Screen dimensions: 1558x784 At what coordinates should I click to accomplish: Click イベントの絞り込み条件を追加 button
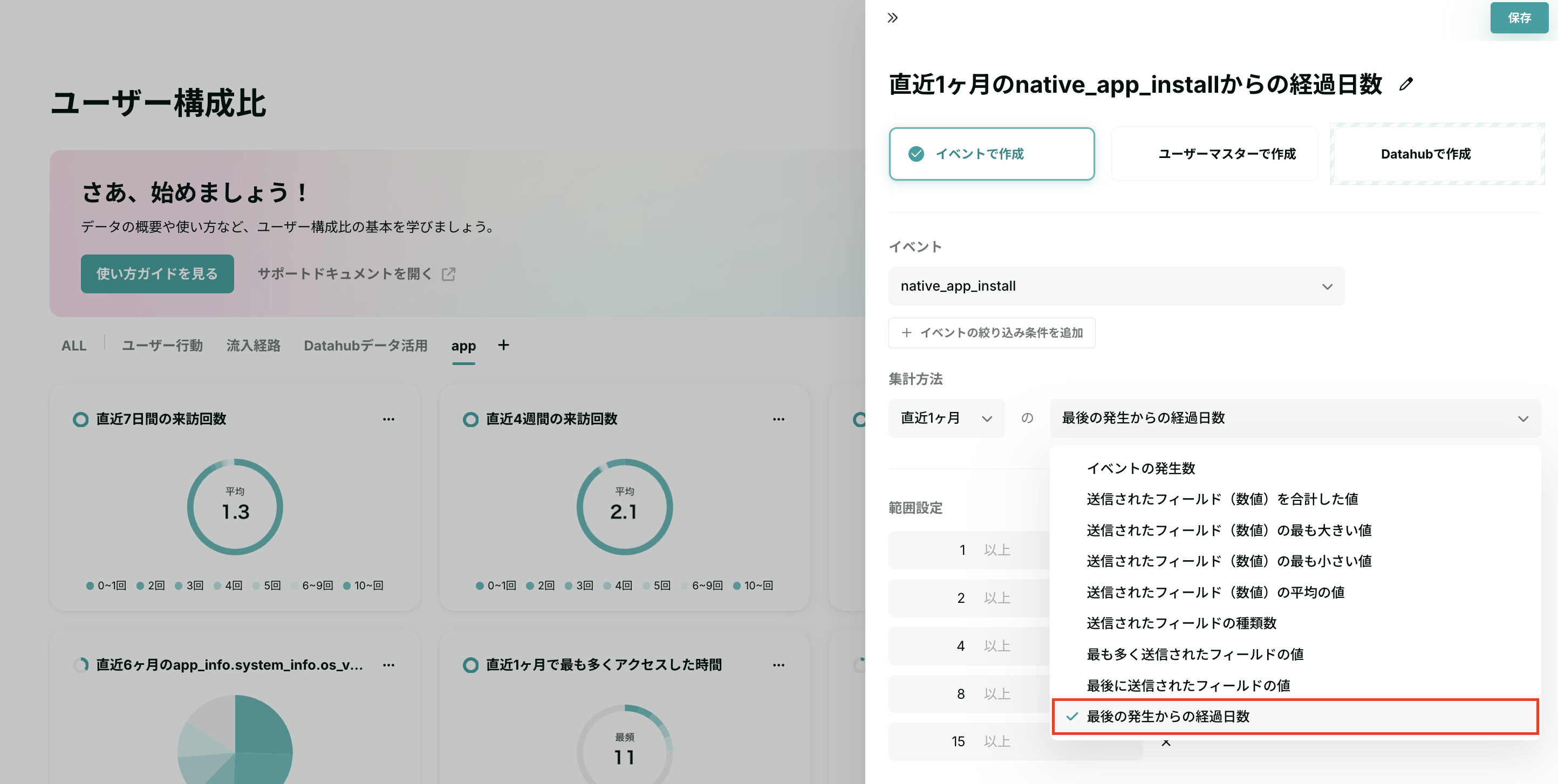point(992,333)
